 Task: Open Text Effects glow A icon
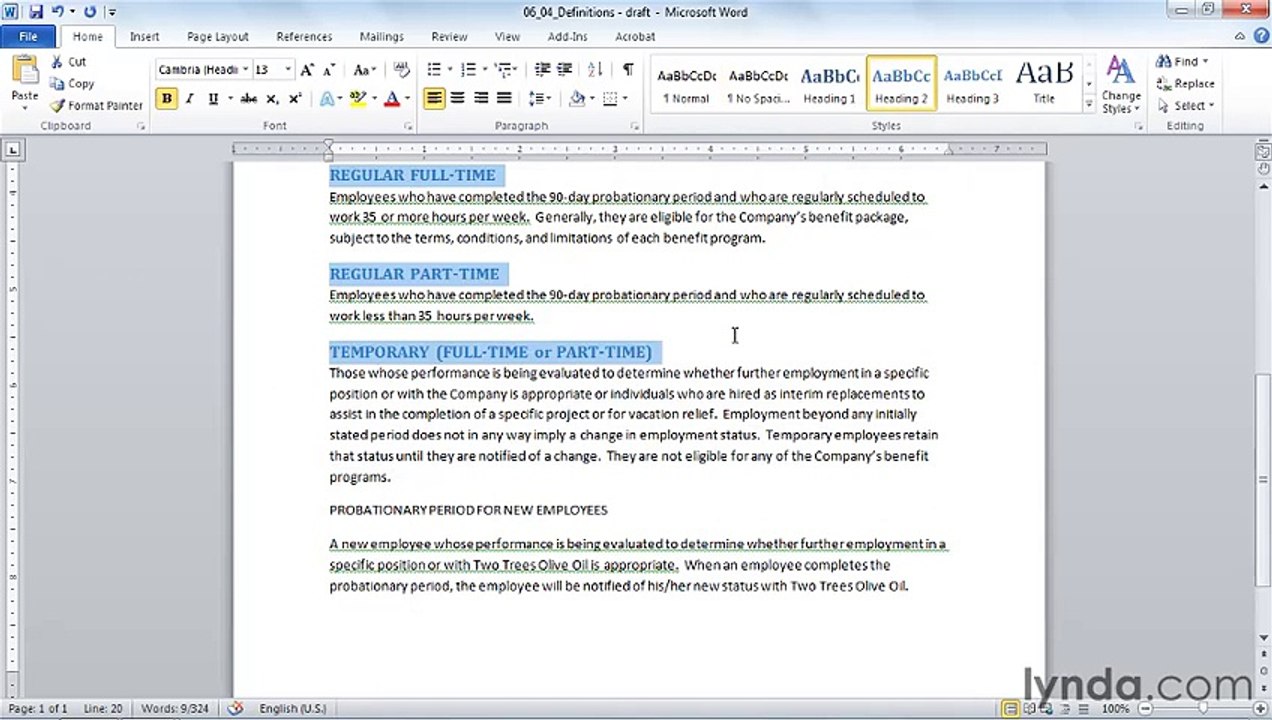click(x=327, y=99)
